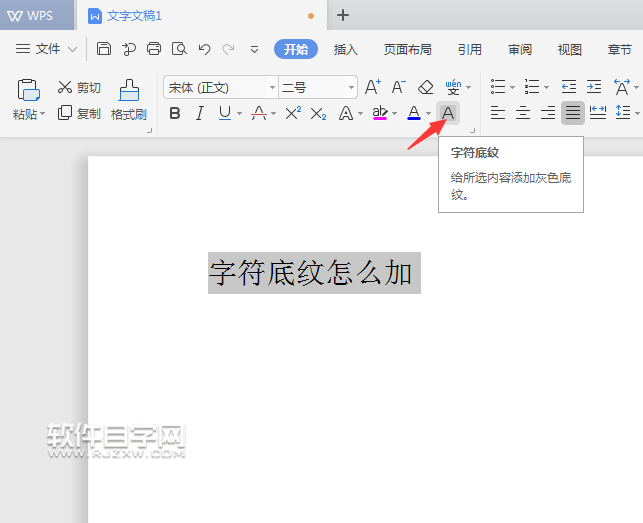Click the Copy (复制) button

(x=79, y=113)
